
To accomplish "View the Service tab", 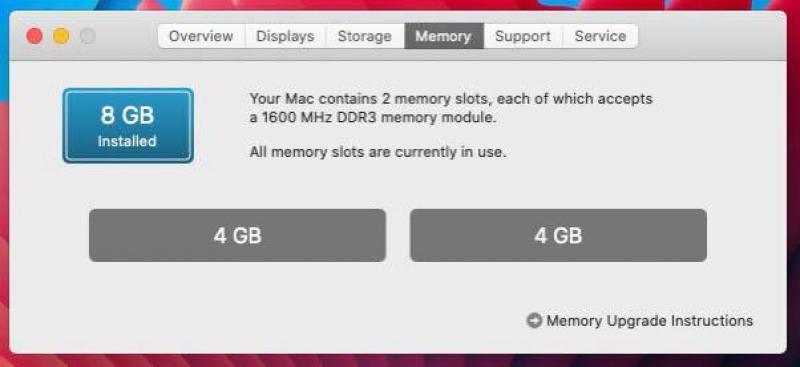I will pos(600,36).
